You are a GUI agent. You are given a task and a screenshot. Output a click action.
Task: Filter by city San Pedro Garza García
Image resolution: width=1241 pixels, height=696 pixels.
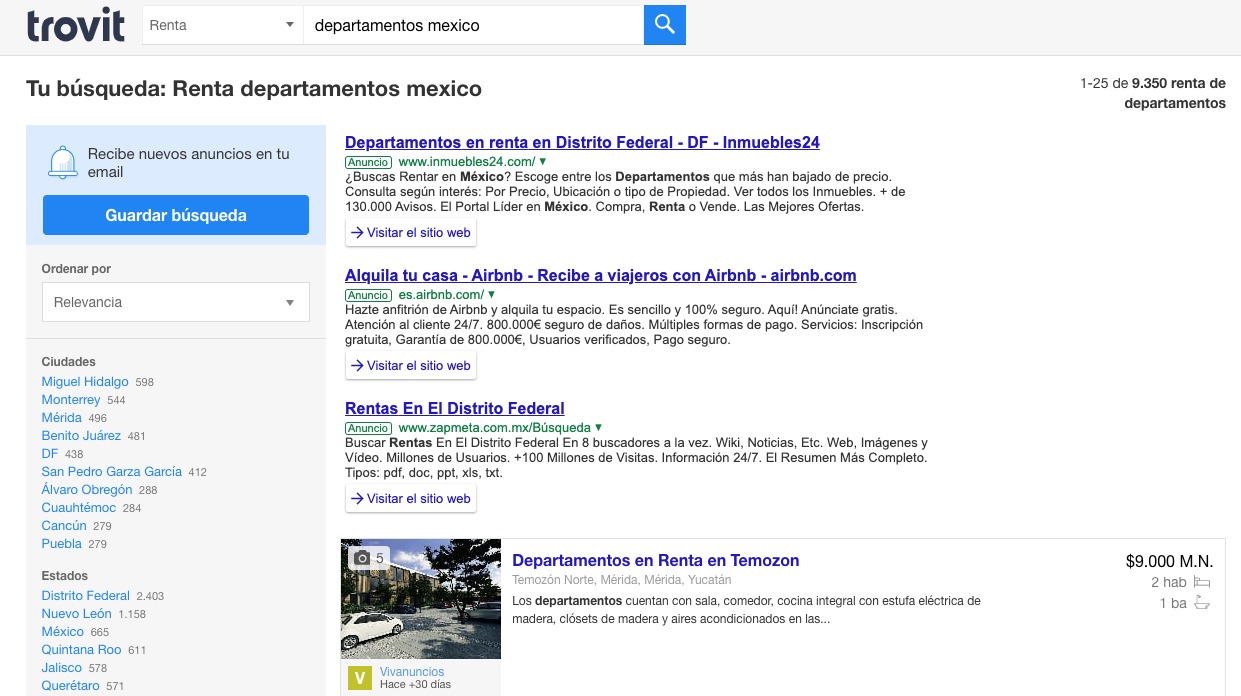click(x=112, y=472)
